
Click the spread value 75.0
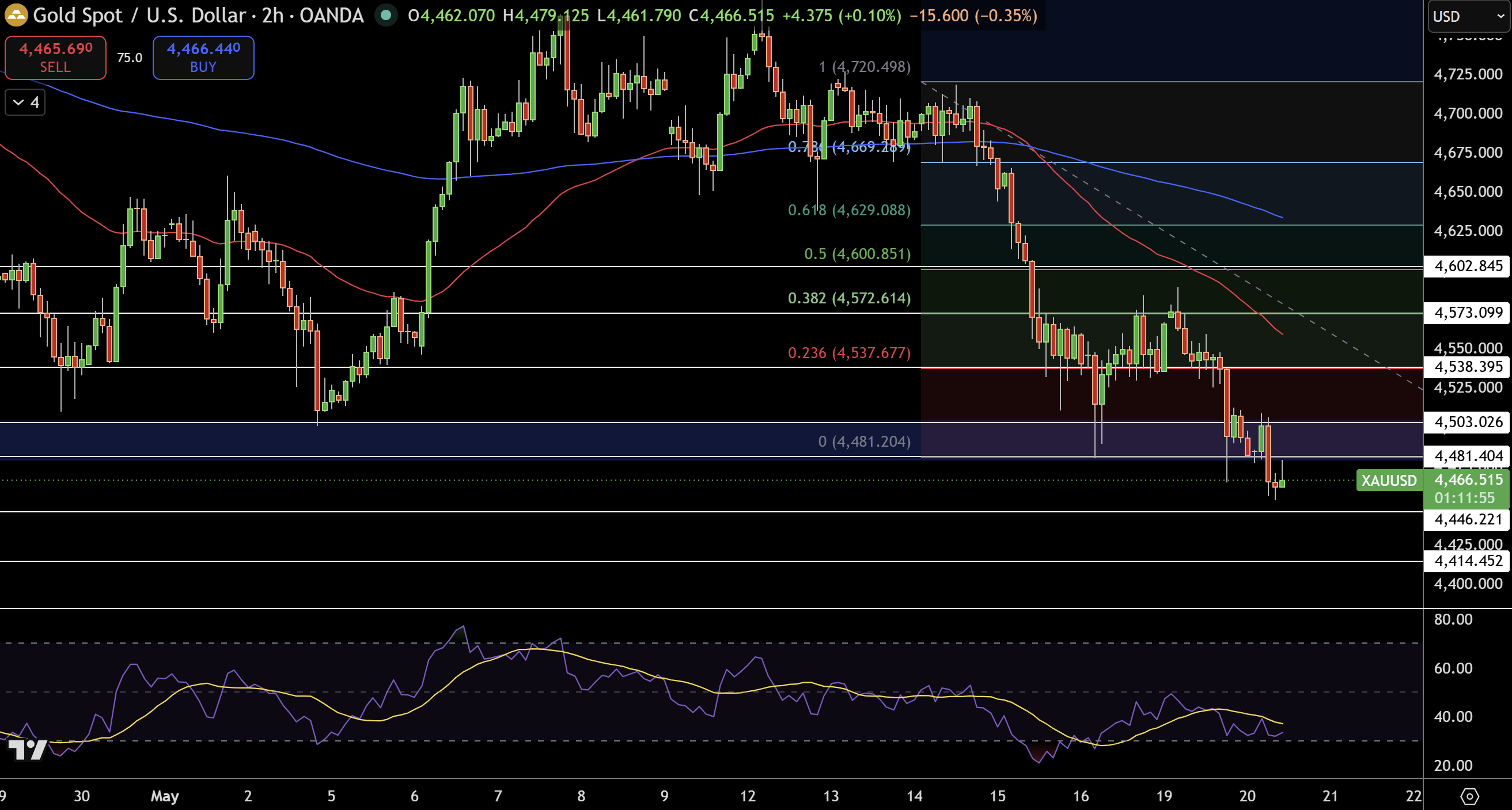click(130, 58)
